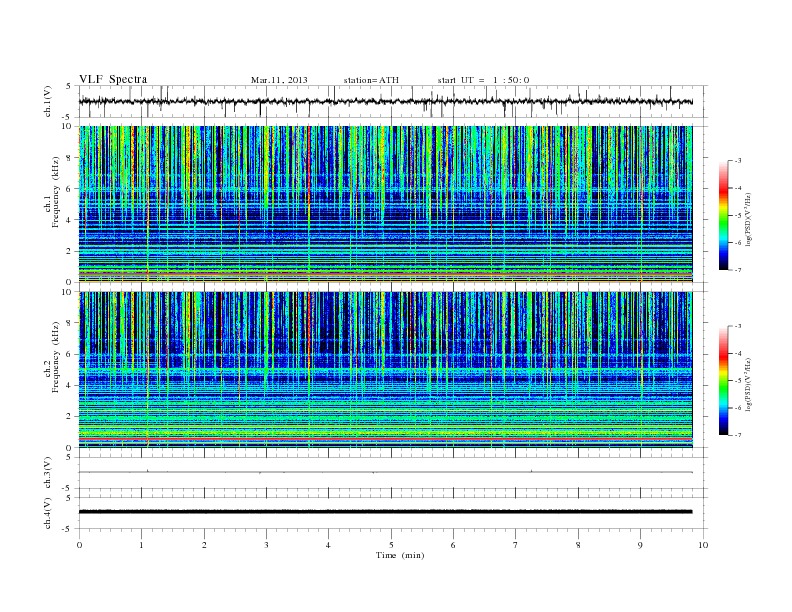Click the "Time (min)" axis title

400,555
